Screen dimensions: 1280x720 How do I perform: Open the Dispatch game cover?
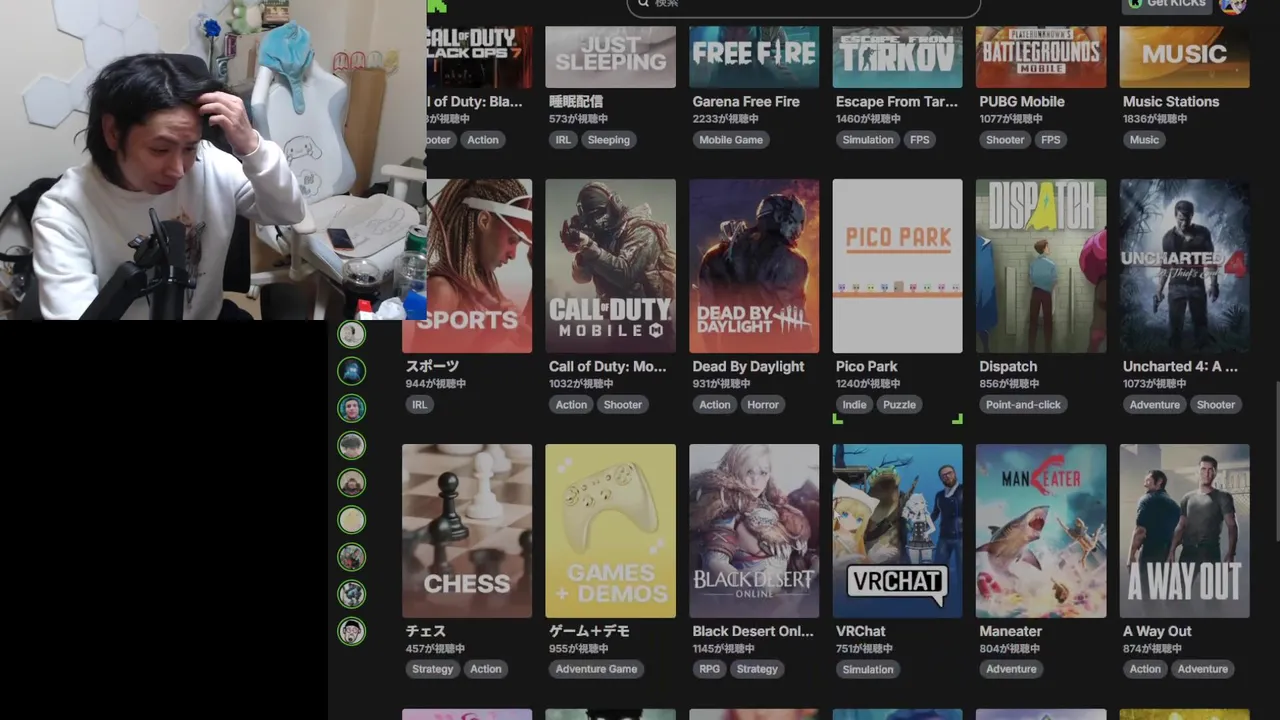(1041, 266)
